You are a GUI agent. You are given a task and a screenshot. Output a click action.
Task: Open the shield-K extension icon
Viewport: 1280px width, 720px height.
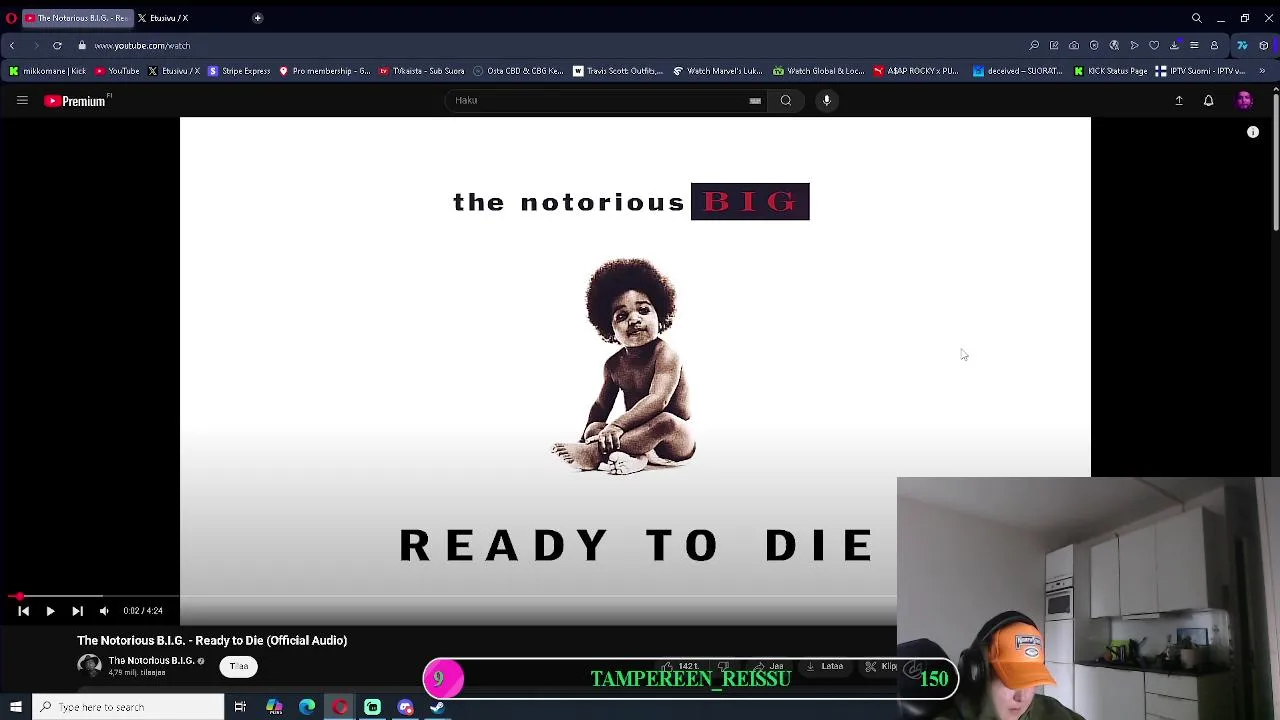pyautogui.click(x=1094, y=45)
